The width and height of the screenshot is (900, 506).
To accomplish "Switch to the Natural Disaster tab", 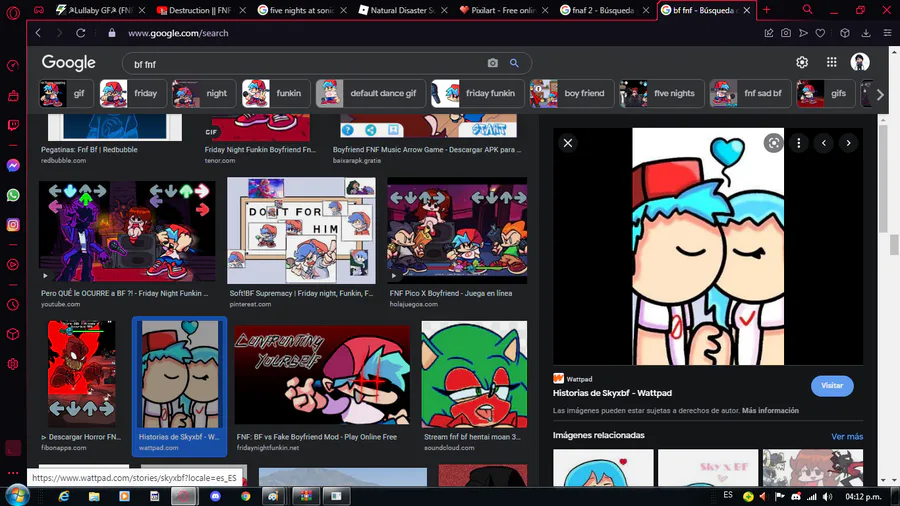I will pos(402,10).
